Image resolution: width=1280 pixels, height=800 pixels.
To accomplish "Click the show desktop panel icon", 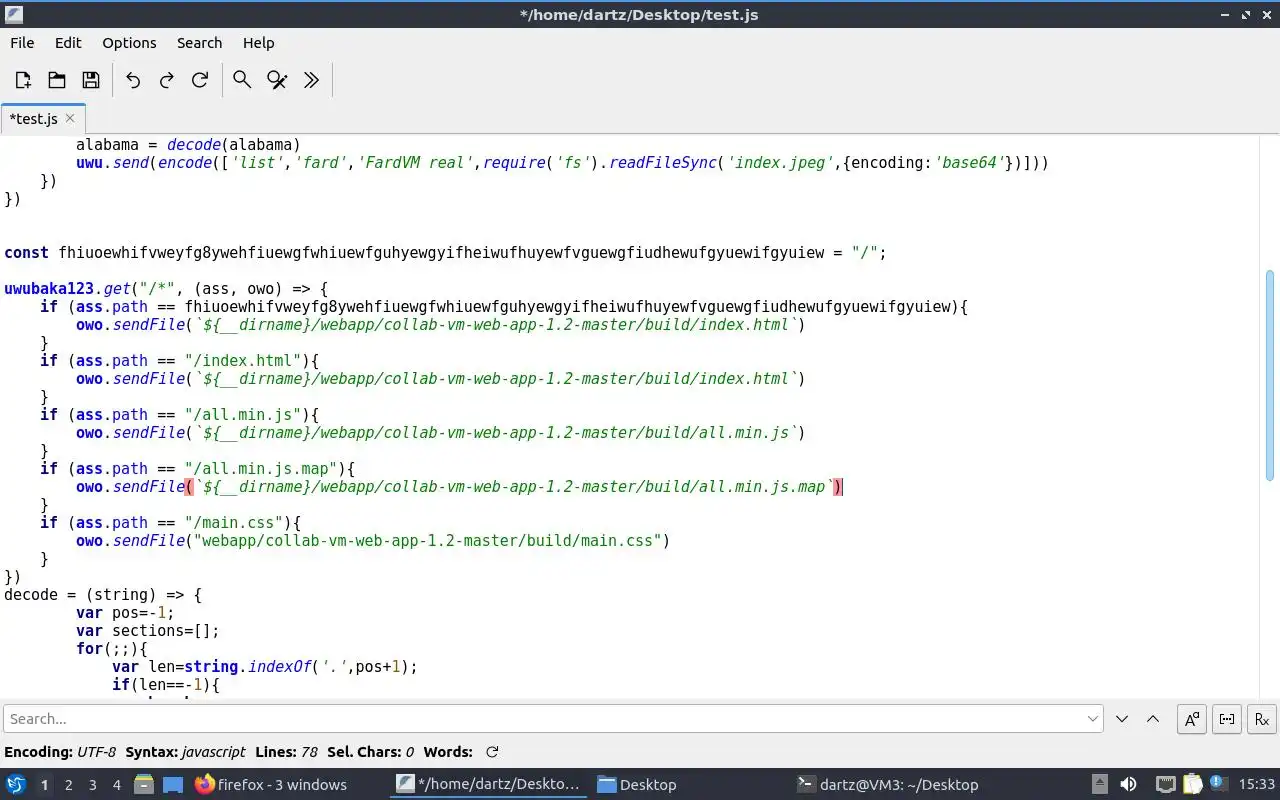I will coord(172,785).
